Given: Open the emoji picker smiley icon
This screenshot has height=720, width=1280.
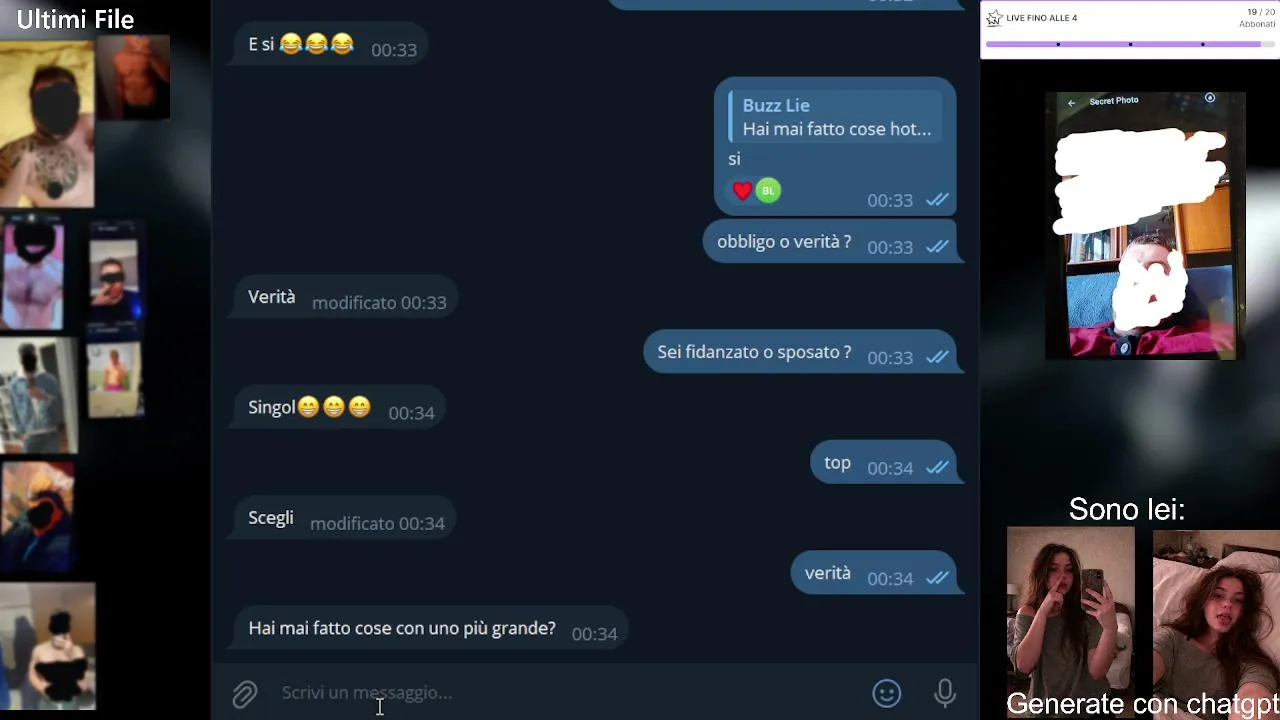Looking at the screenshot, I should pyautogui.click(x=887, y=693).
